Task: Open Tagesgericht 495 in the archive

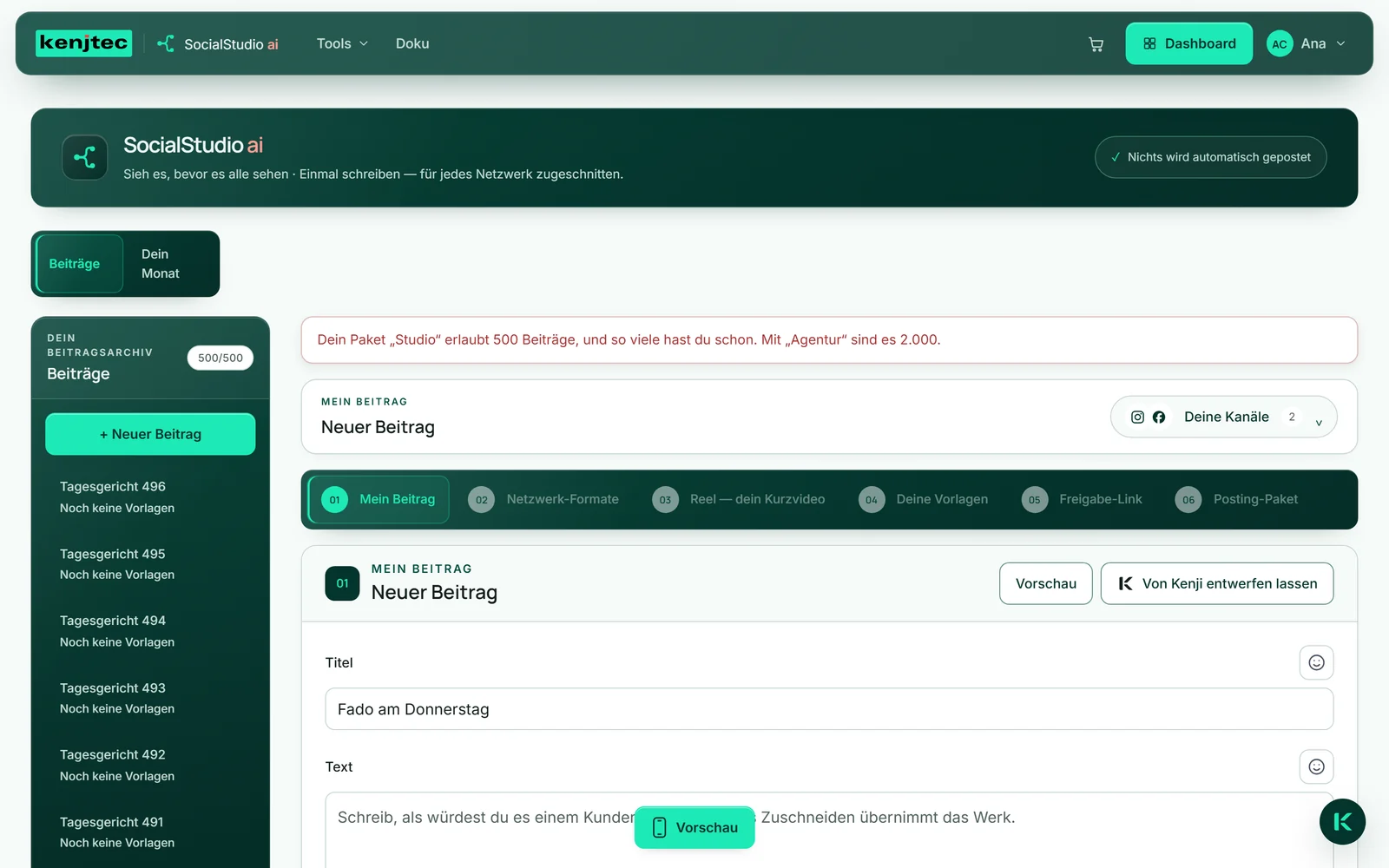Action: pos(150,564)
